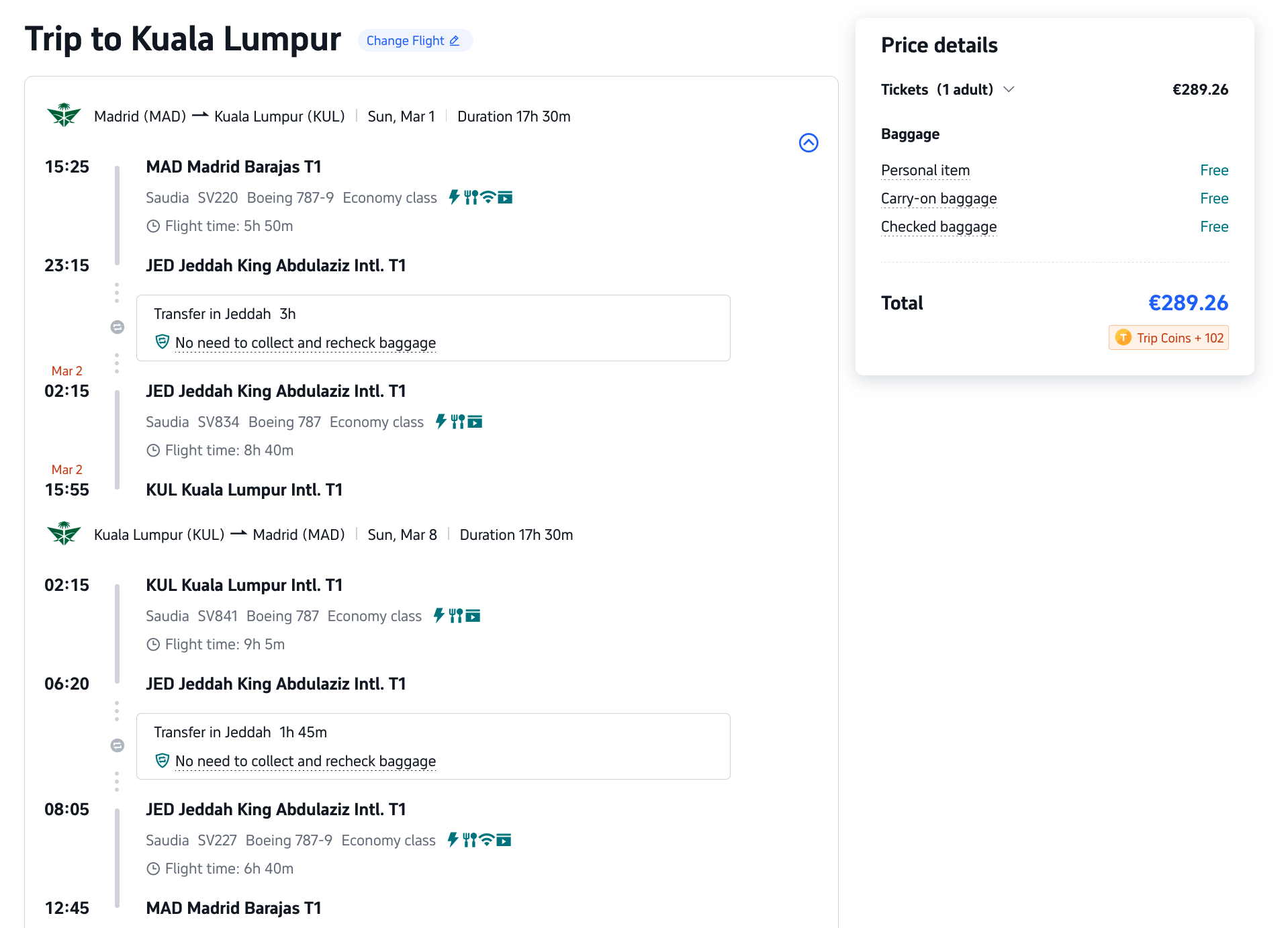This screenshot has width=1288, height=928.
Task: Click the baggage recheck note in the 3h transfer
Action: click(305, 342)
